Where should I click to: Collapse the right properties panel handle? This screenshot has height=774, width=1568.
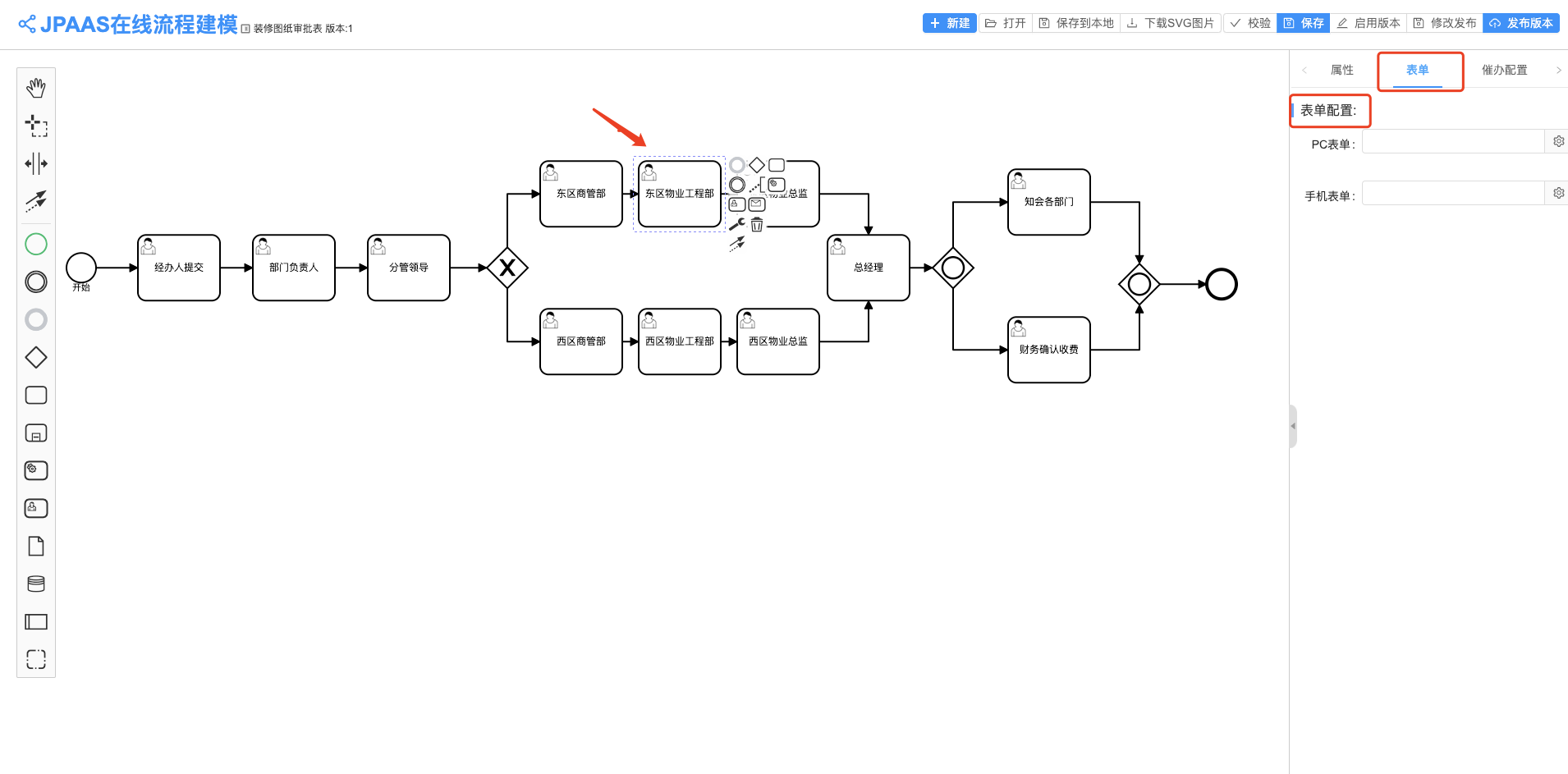coord(1293,426)
